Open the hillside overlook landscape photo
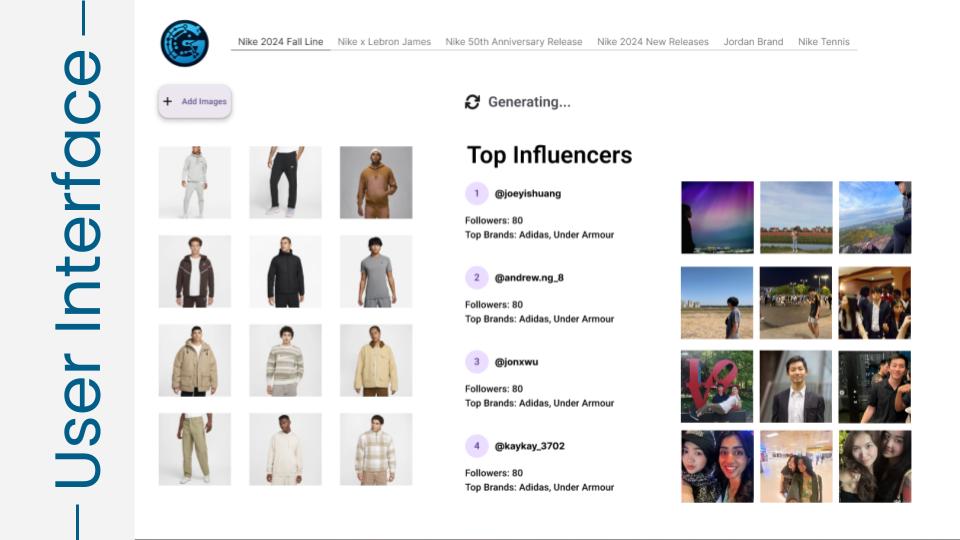The height and width of the screenshot is (540, 960). pos(875,217)
